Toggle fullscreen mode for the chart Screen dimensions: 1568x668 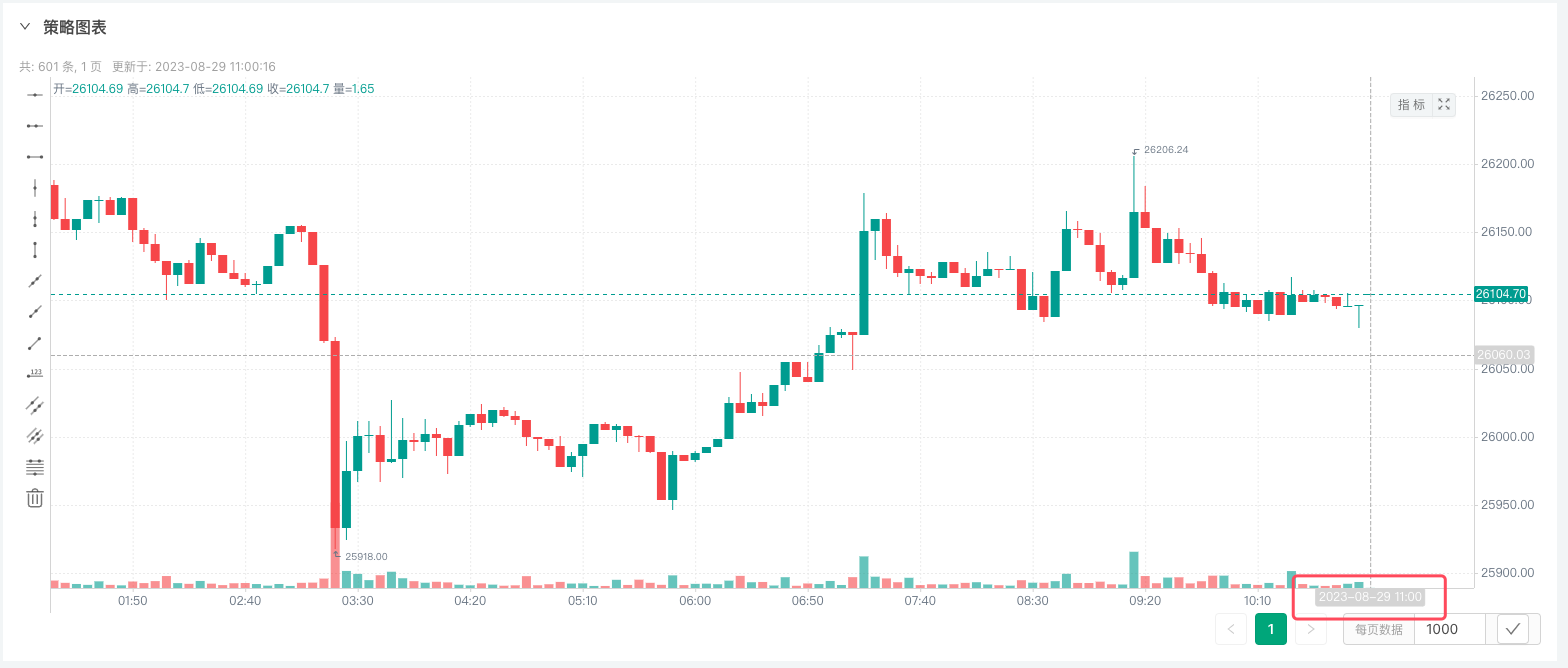pos(1443,105)
